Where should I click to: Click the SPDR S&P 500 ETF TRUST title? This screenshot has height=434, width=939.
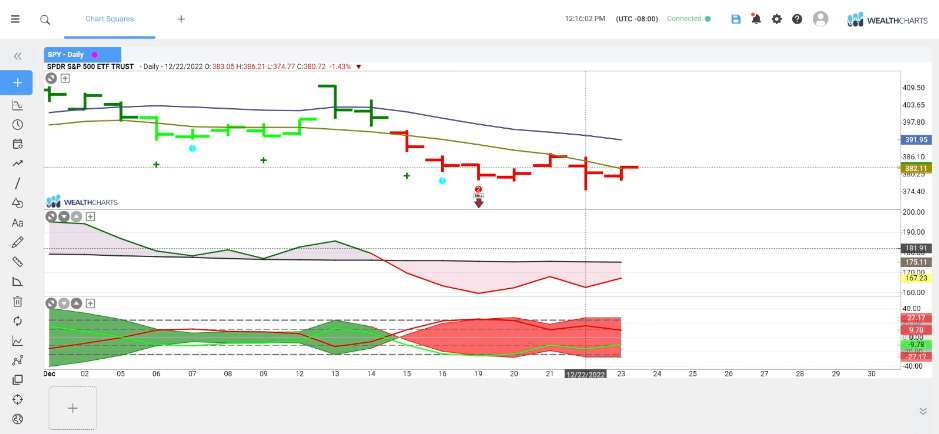point(90,66)
